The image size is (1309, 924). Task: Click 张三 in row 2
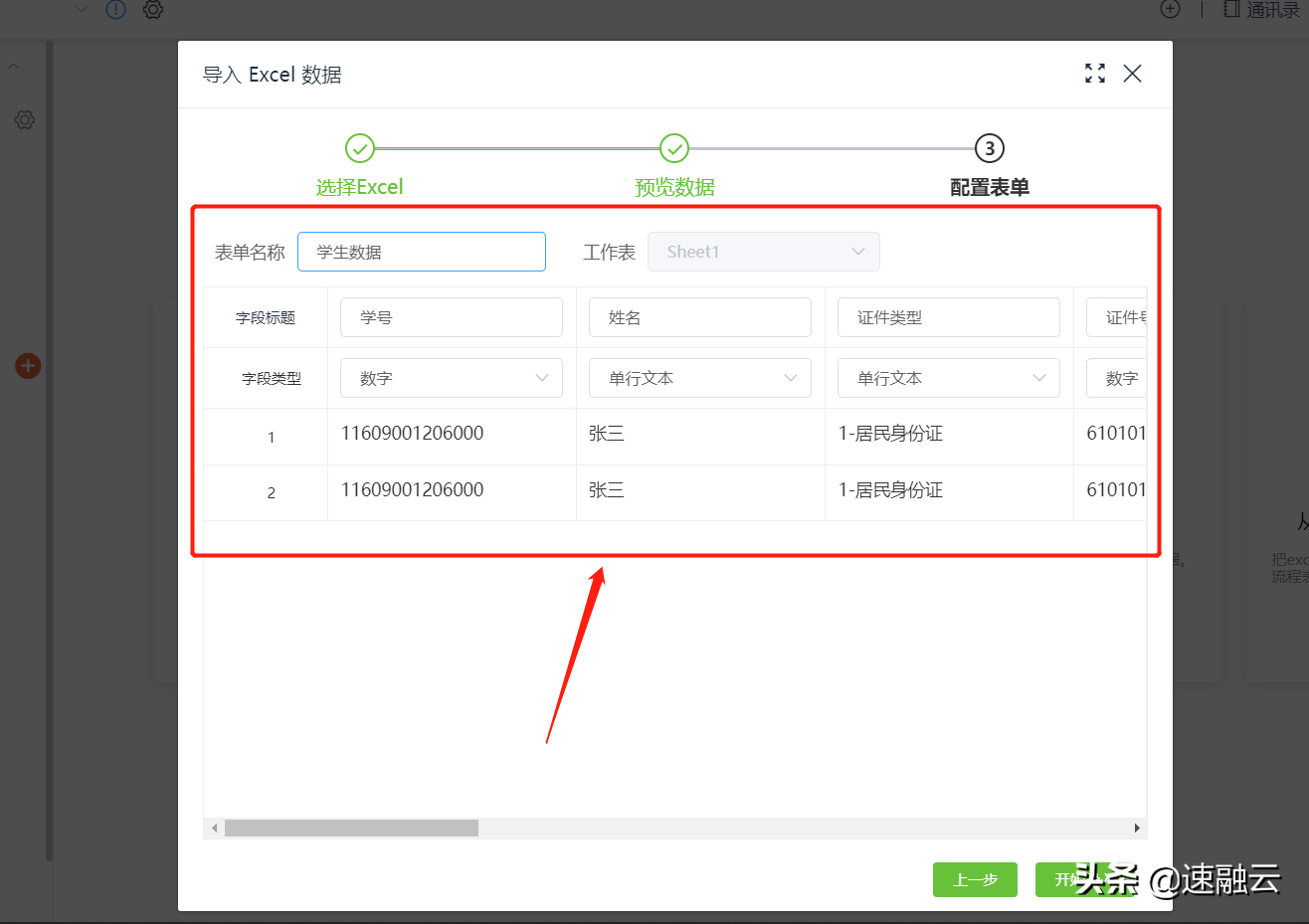click(606, 490)
